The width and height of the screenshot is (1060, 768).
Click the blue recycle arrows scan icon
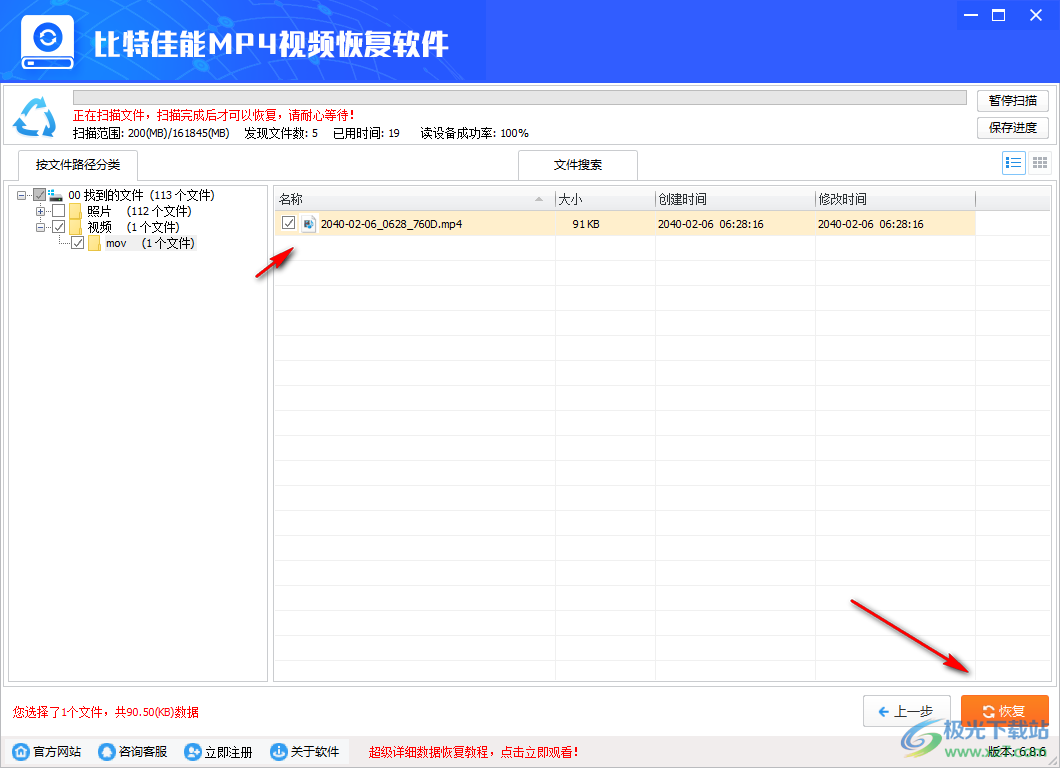pos(34,117)
